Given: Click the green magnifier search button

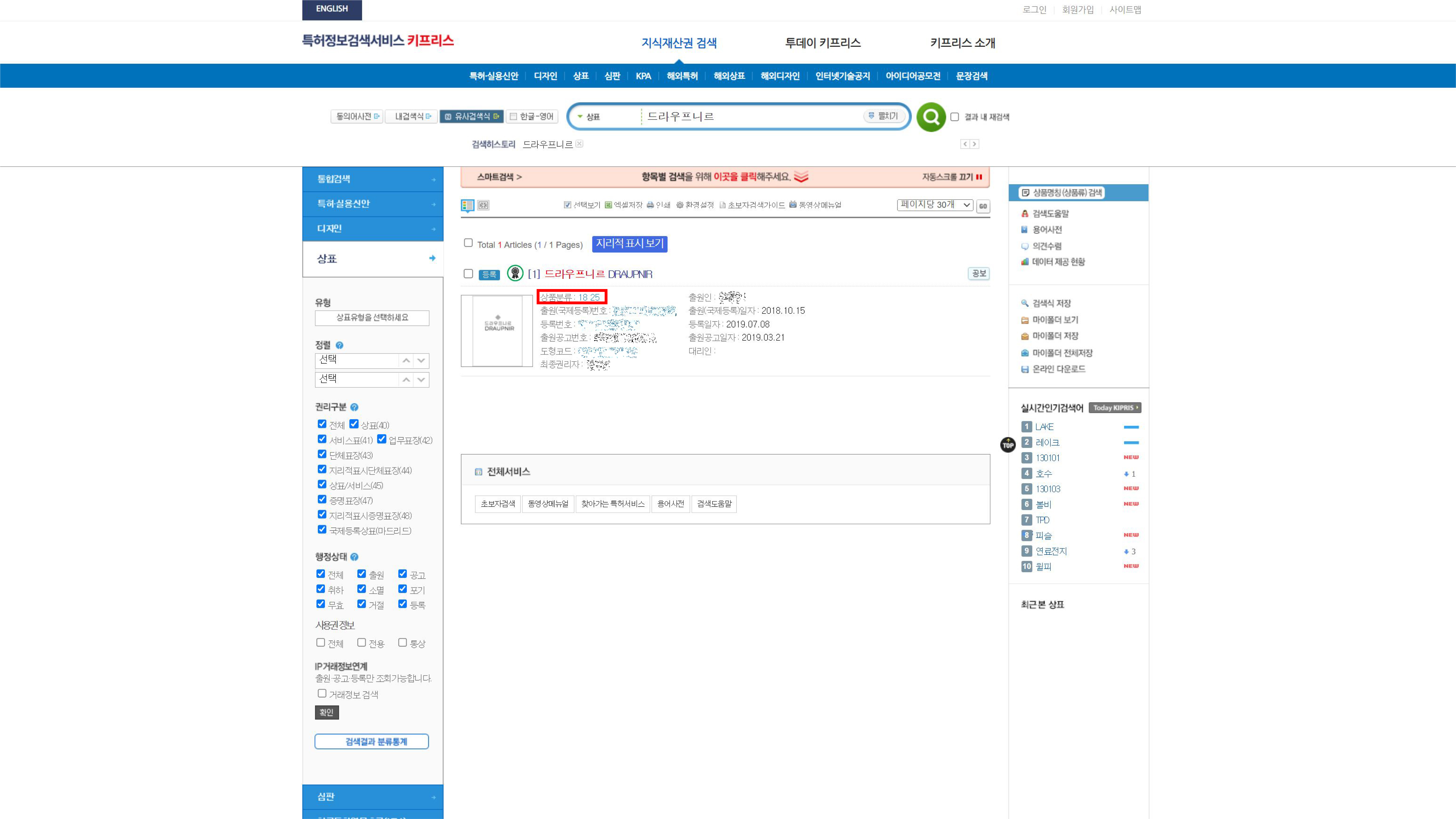Looking at the screenshot, I should [x=931, y=117].
